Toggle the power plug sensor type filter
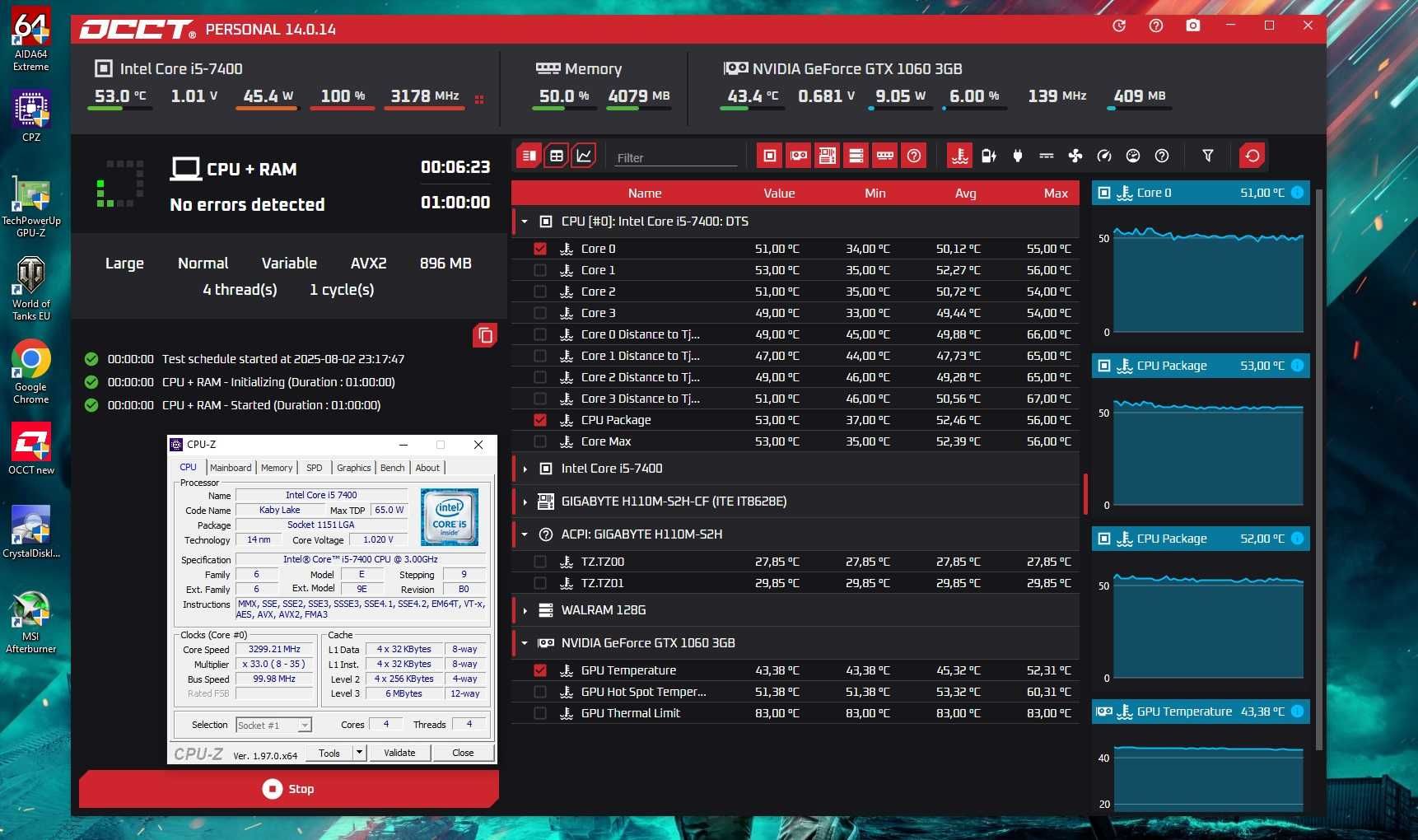The image size is (1418, 840). click(x=1018, y=156)
